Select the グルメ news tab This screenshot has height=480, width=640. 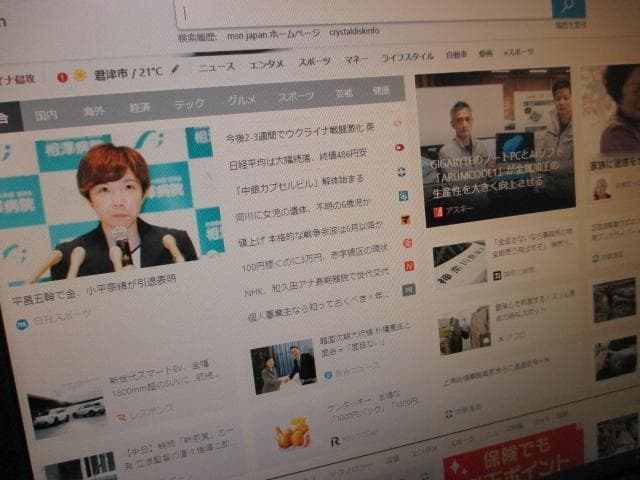click(241, 100)
